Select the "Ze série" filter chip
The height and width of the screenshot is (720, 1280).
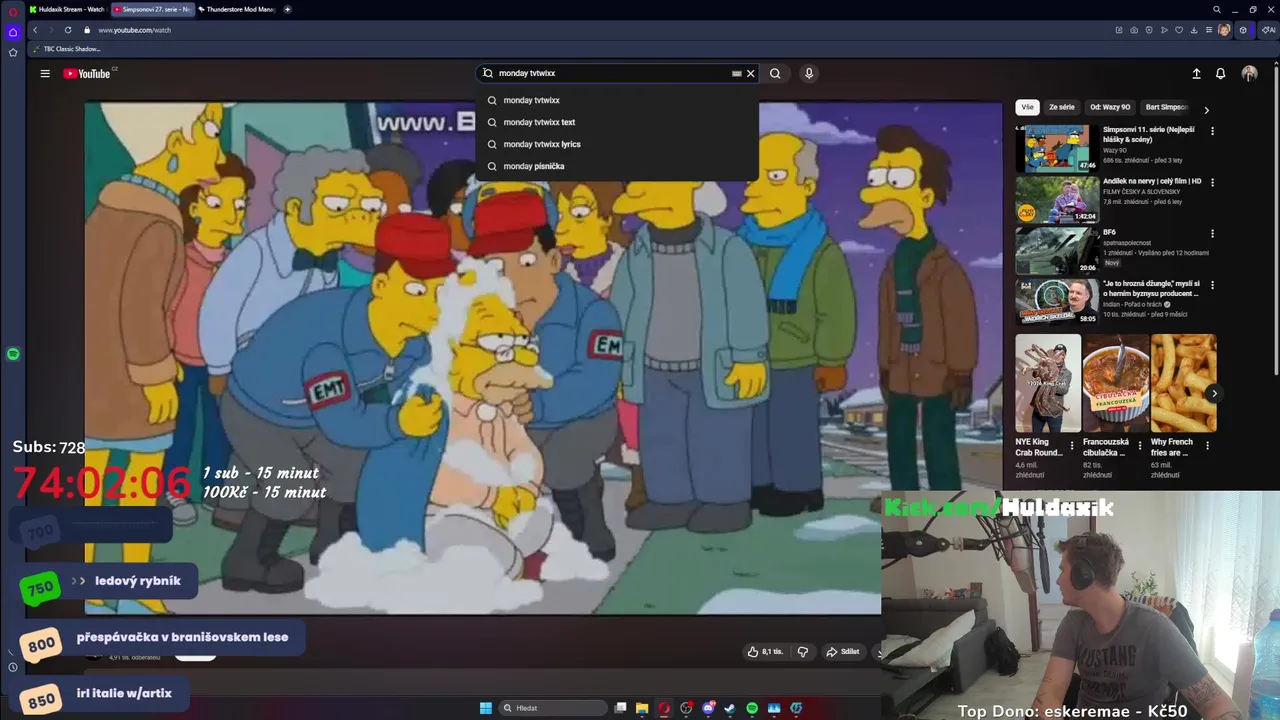(x=1062, y=107)
